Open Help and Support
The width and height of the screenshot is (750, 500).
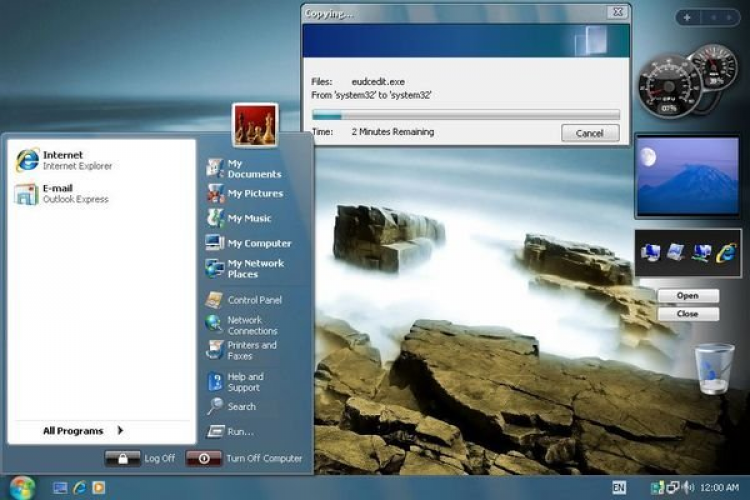coord(236,382)
